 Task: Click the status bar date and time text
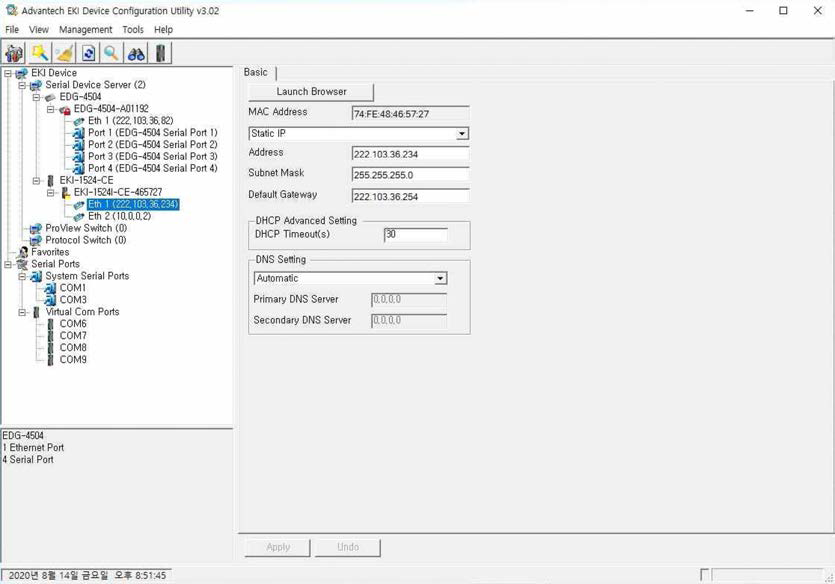point(87,575)
